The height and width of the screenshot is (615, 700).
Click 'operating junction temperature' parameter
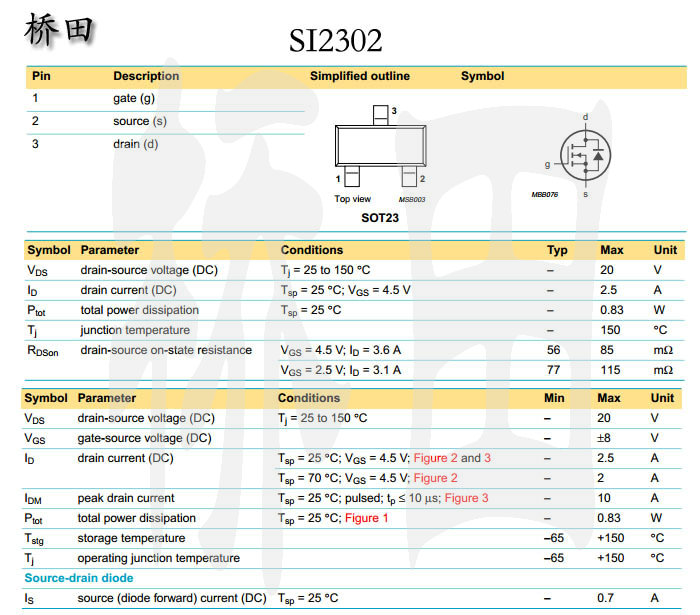click(x=158, y=559)
